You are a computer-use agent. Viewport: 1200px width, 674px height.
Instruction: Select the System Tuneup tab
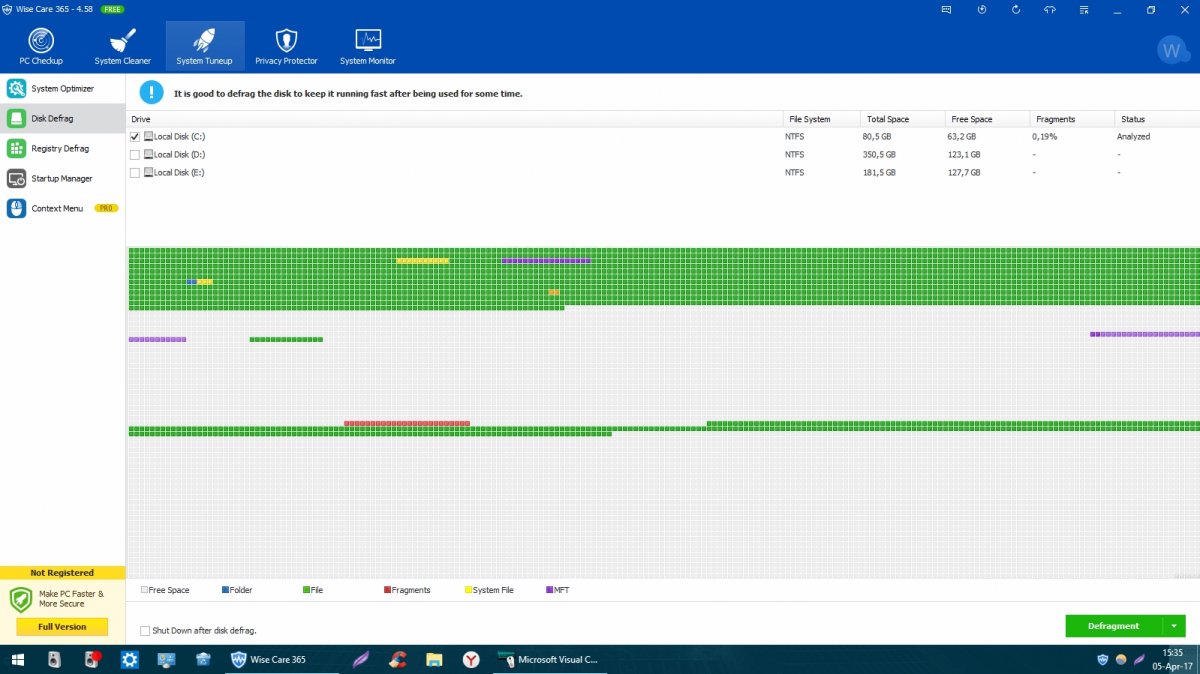(204, 46)
